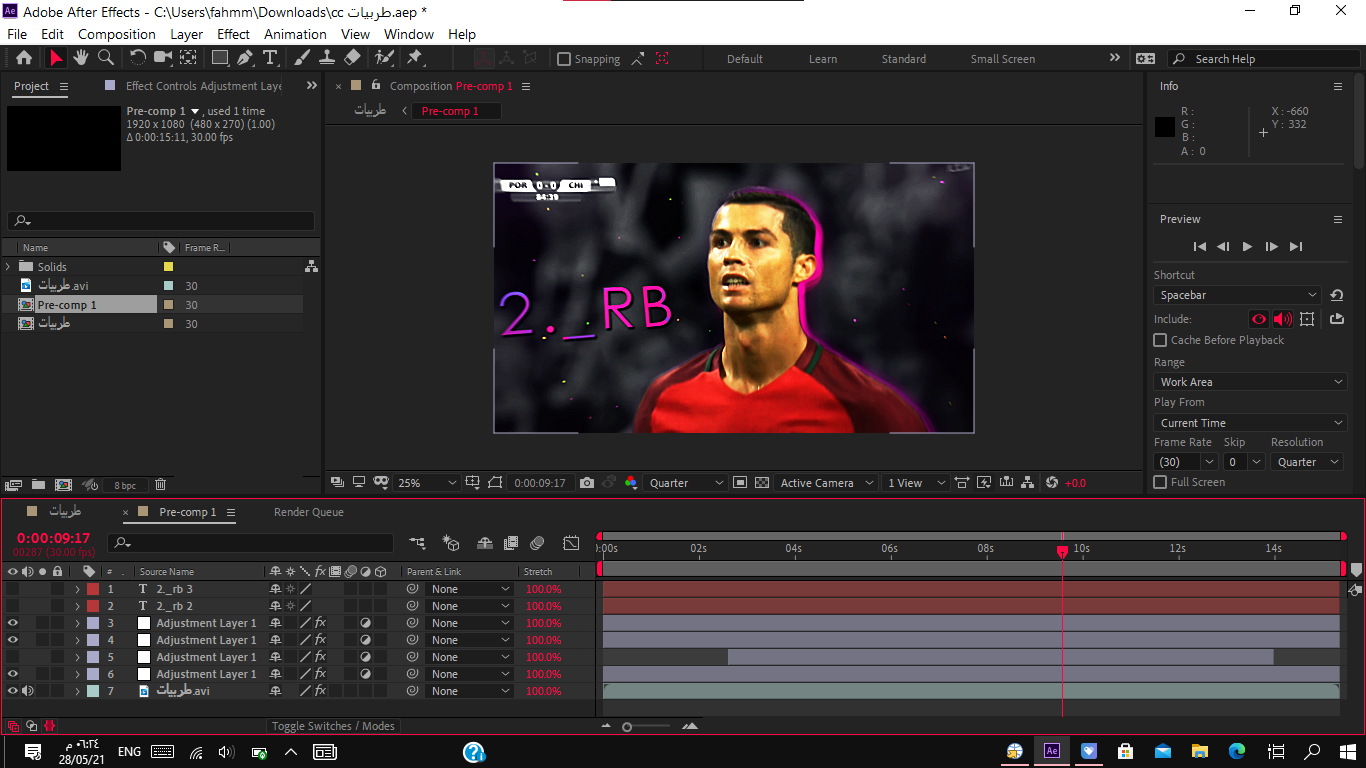
Task: Open the Active Camera dropdown
Action: pos(826,483)
